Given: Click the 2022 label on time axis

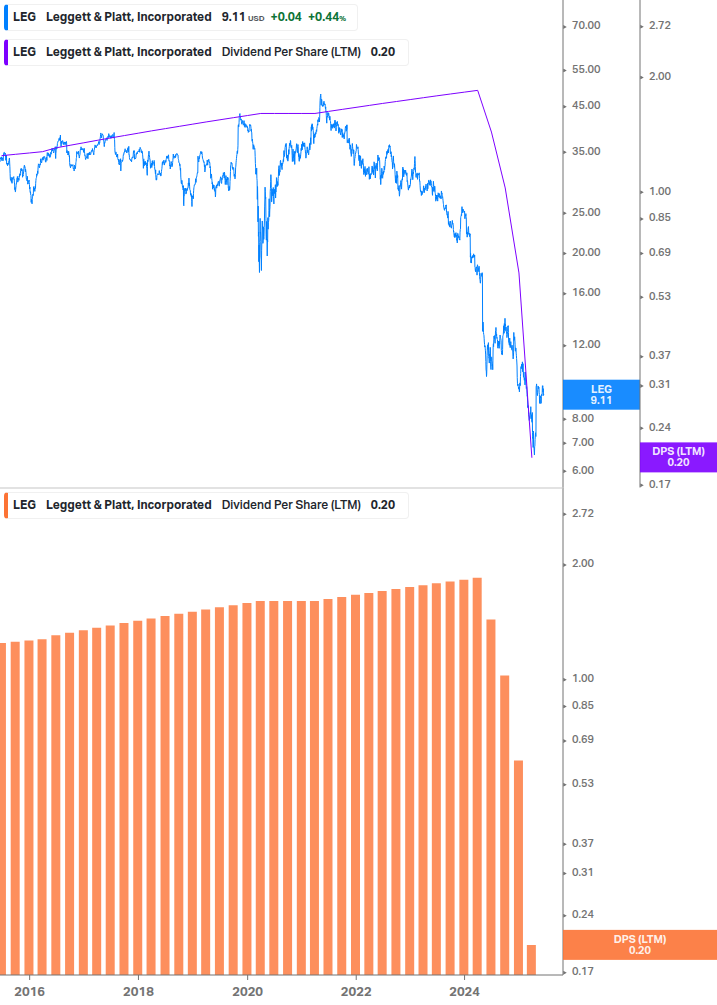Looking at the screenshot, I should coord(356,992).
